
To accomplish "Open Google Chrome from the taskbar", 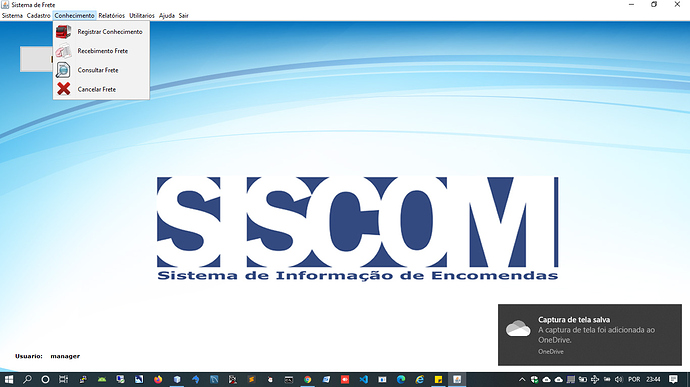I will tap(307, 379).
